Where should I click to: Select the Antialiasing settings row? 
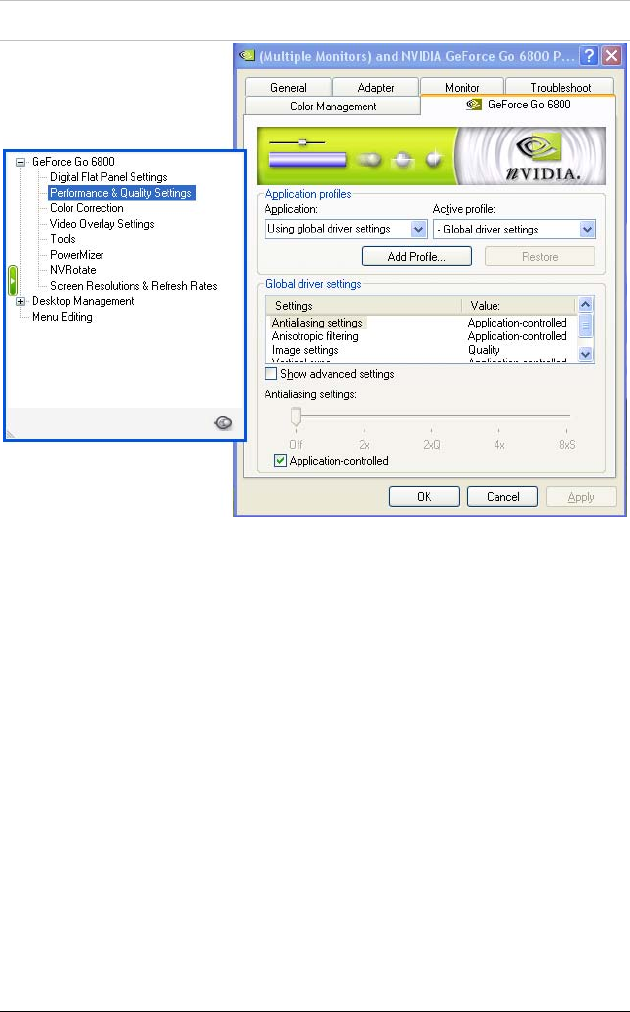(x=420, y=323)
